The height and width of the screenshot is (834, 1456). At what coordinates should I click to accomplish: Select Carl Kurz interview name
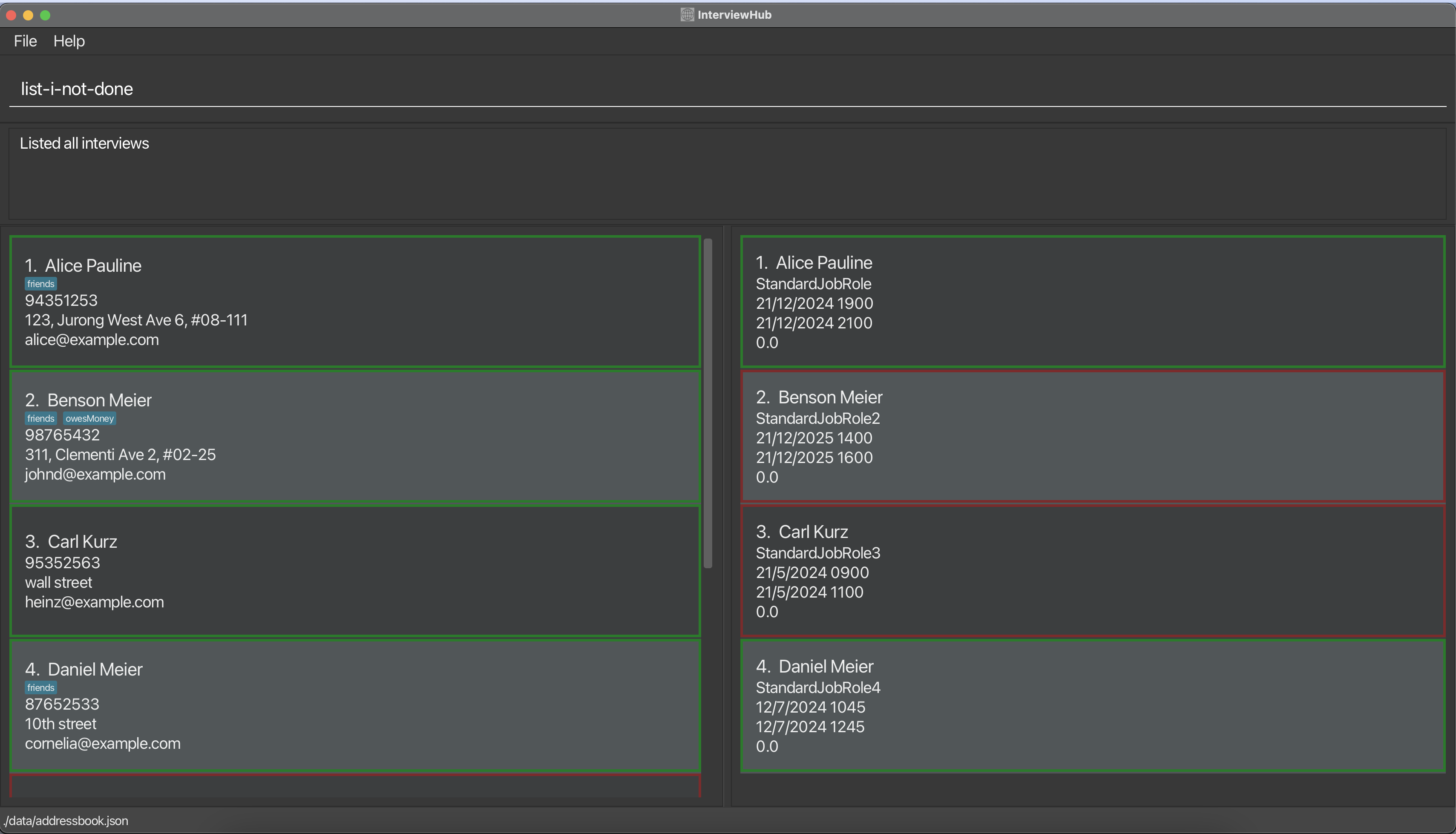pyautogui.click(x=813, y=532)
